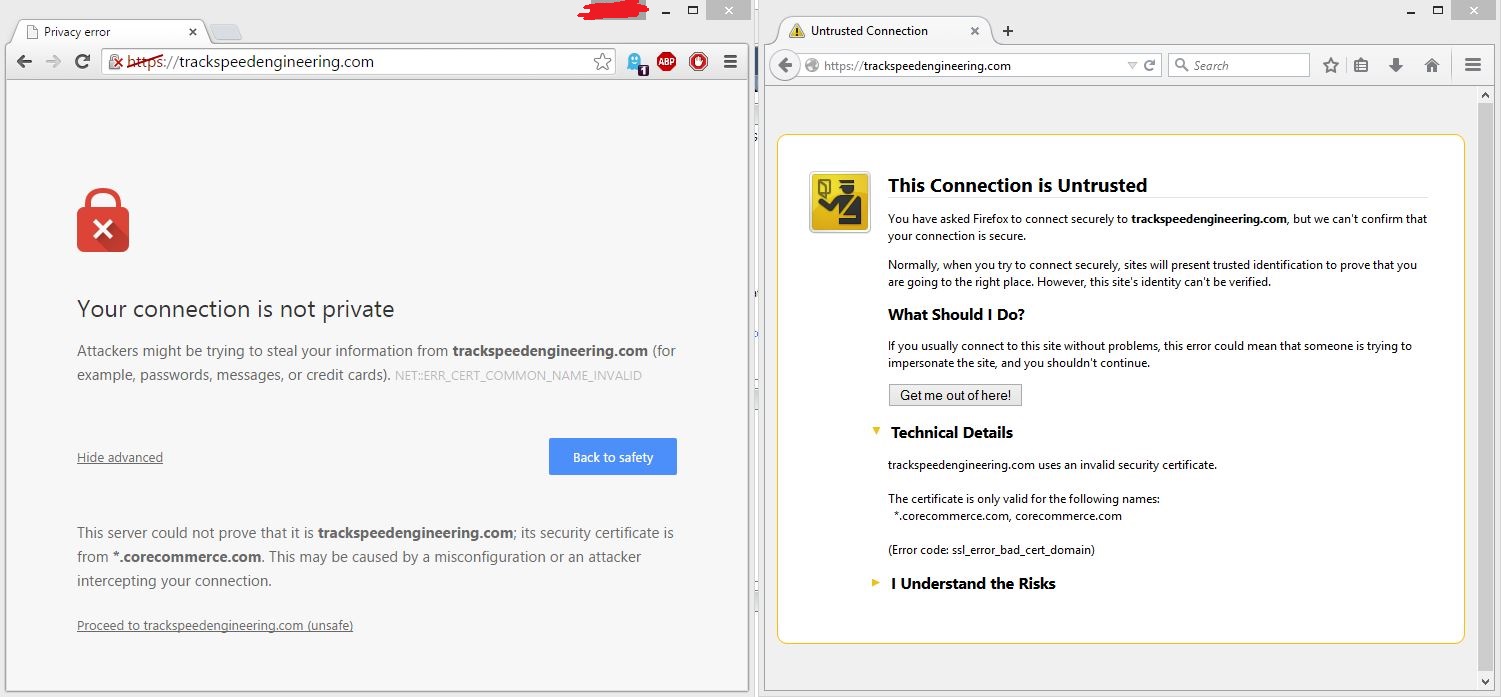
Task: Select the Untrusted Connection tab in Firefox
Action: tap(885, 31)
